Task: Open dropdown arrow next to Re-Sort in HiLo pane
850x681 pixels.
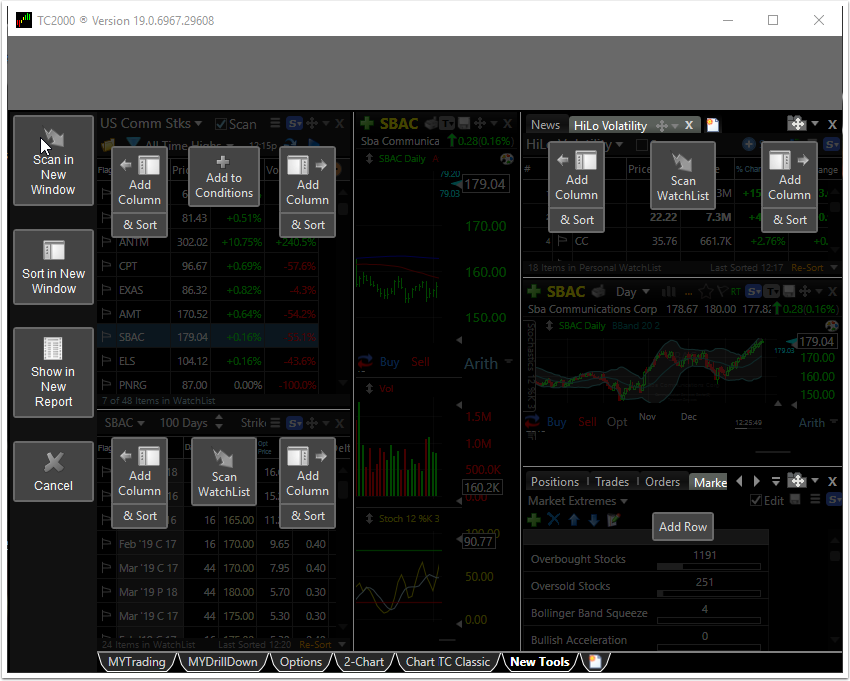Action: pos(834,267)
